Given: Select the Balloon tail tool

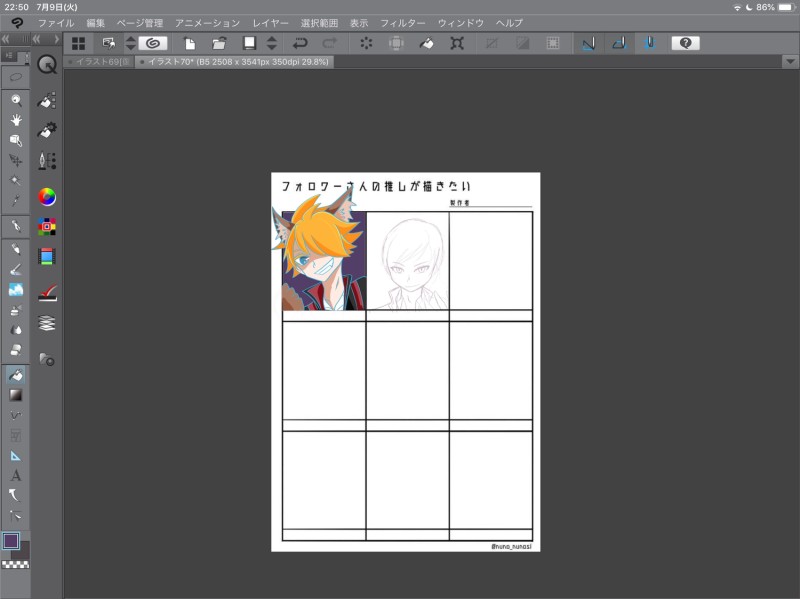Looking at the screenshot, I should pyautogui.click(x=16, y=495).
